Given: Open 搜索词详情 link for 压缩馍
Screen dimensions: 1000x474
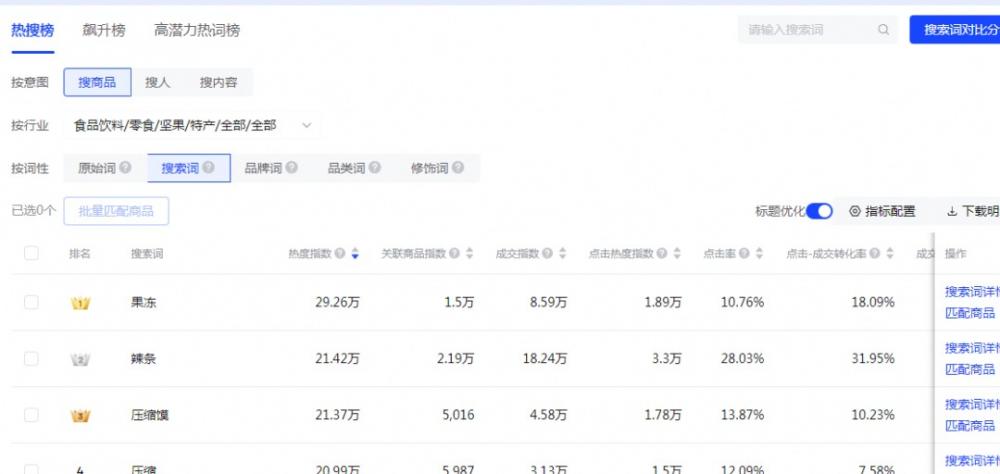Looking at the screenshot, I should click(972, 404).
